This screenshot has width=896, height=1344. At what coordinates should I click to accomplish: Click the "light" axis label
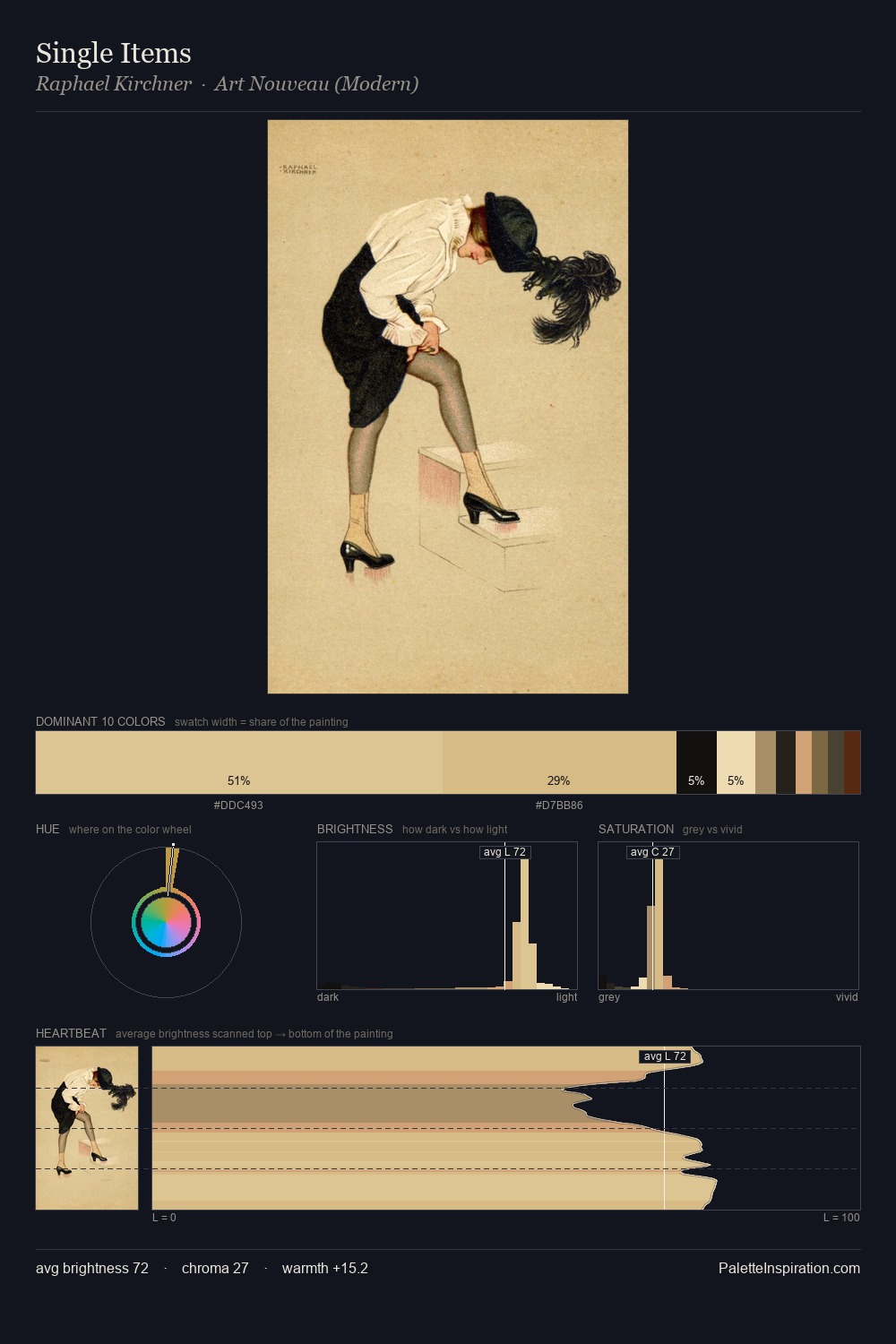point(566,997)
